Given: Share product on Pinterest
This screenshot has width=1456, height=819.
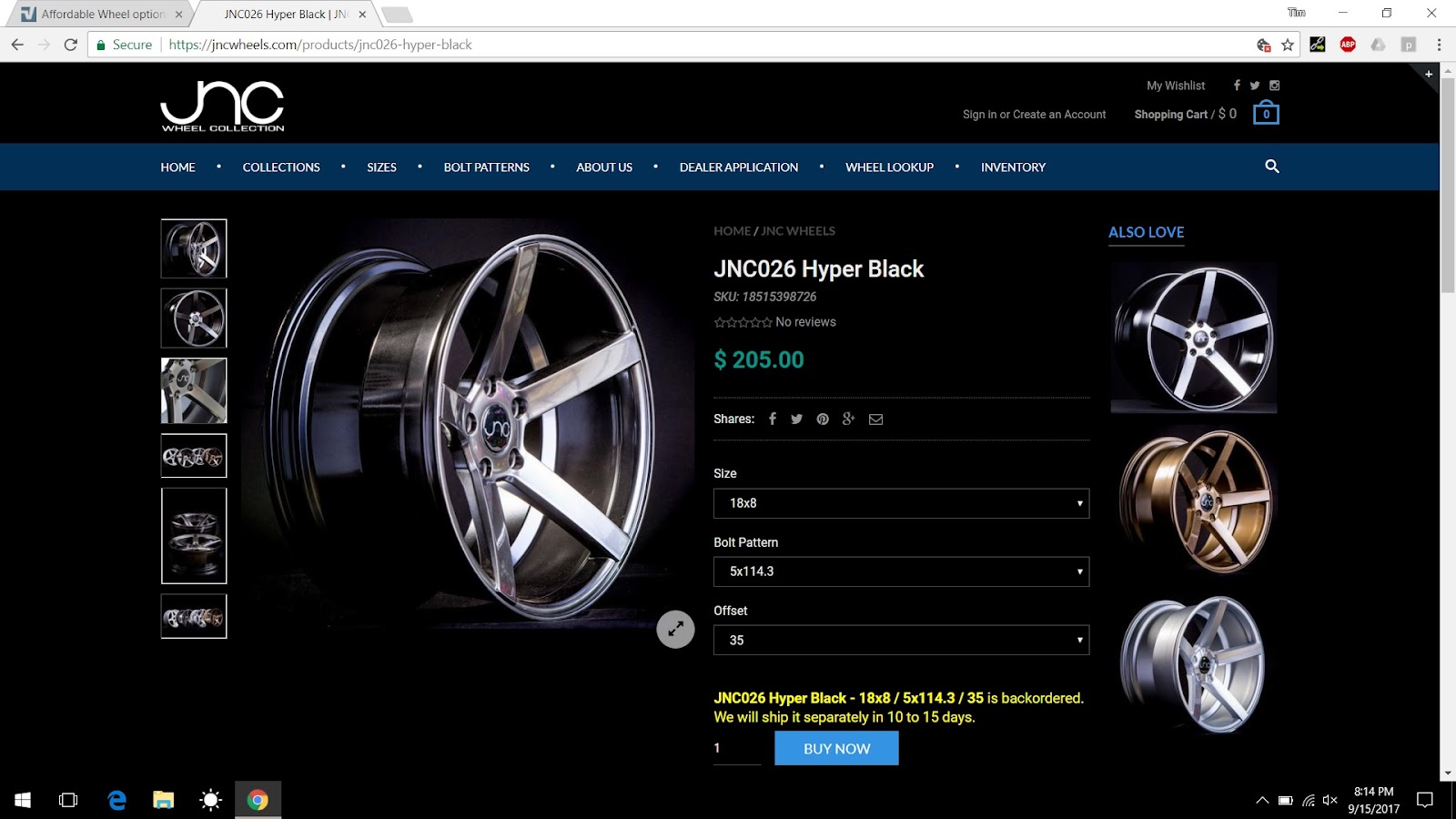Looking at the screenshot, I should [823, 419].
